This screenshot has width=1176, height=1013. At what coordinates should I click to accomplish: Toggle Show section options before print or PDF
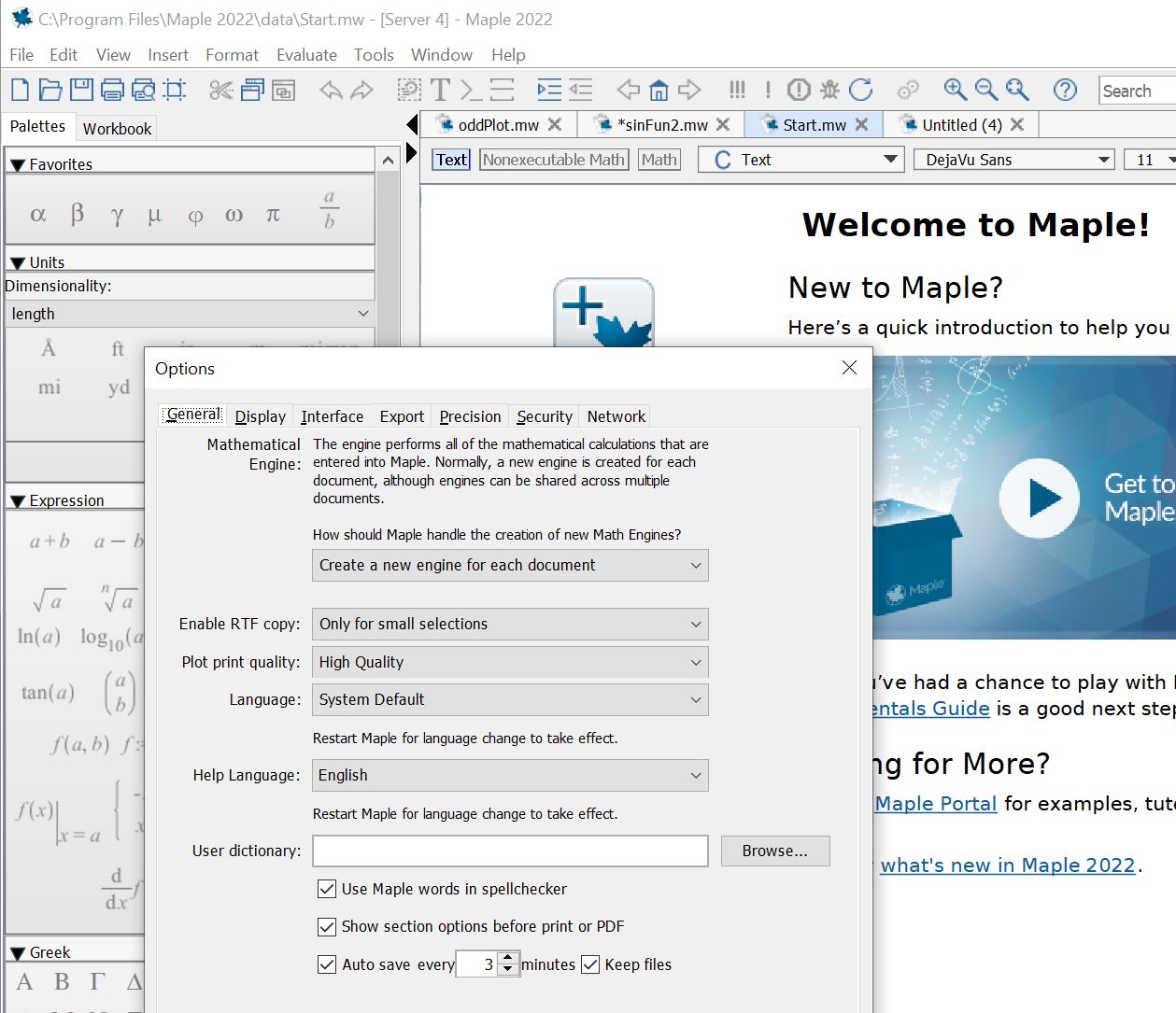point(327,927)
